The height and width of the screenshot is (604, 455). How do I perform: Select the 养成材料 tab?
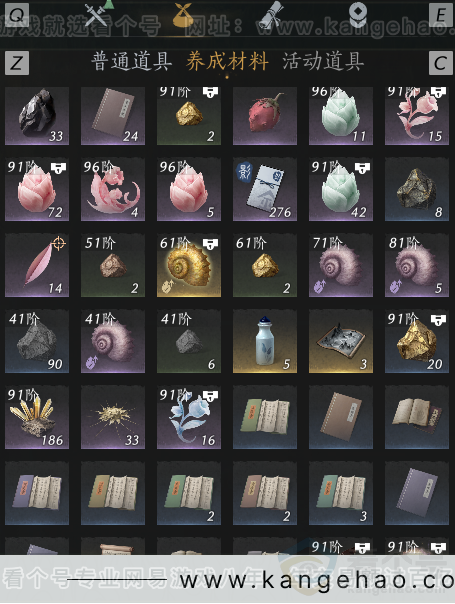(227, 62)
